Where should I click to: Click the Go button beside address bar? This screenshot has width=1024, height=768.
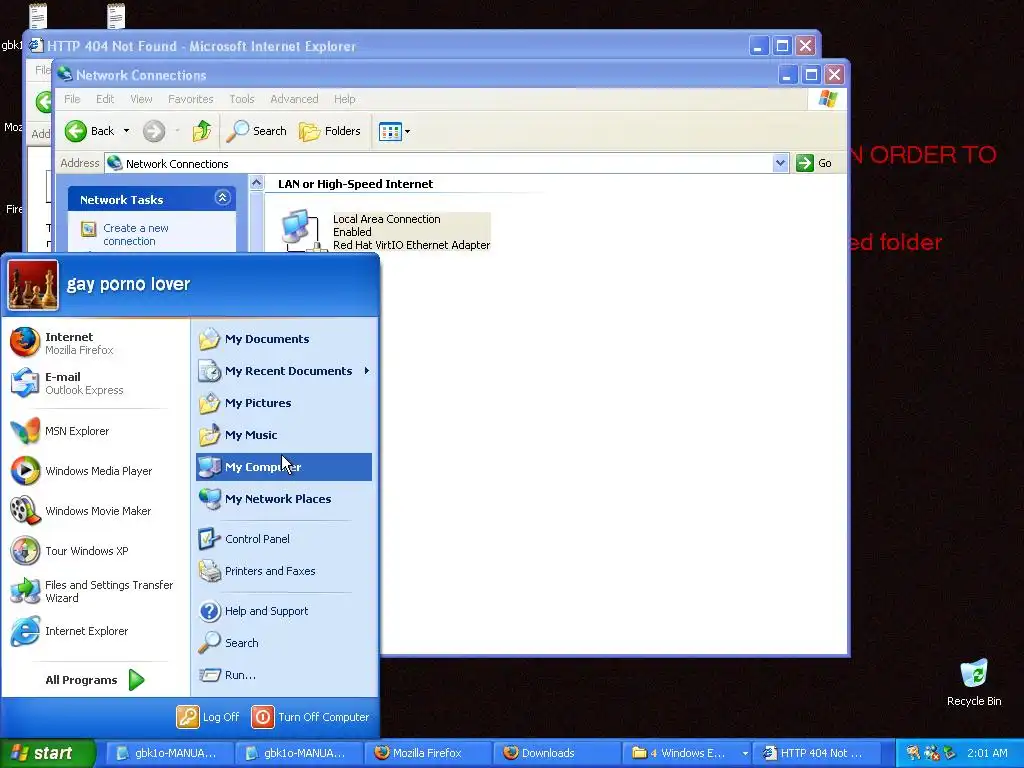(814, 163)
